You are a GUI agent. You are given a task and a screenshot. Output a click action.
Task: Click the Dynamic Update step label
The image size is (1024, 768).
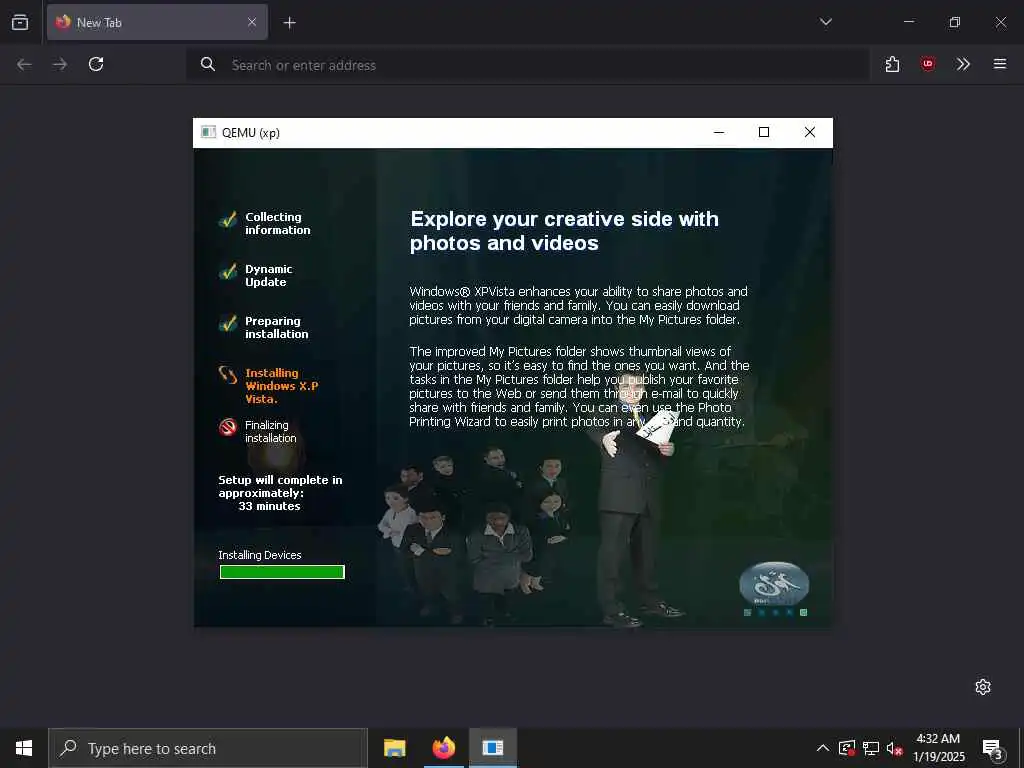(268, 276)
